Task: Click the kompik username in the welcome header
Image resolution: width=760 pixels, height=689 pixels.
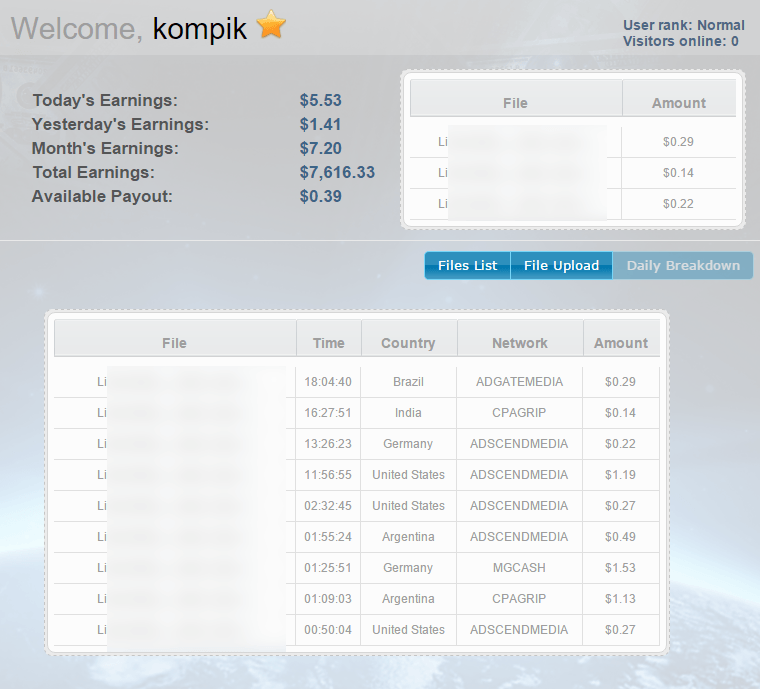Action: 200,28
